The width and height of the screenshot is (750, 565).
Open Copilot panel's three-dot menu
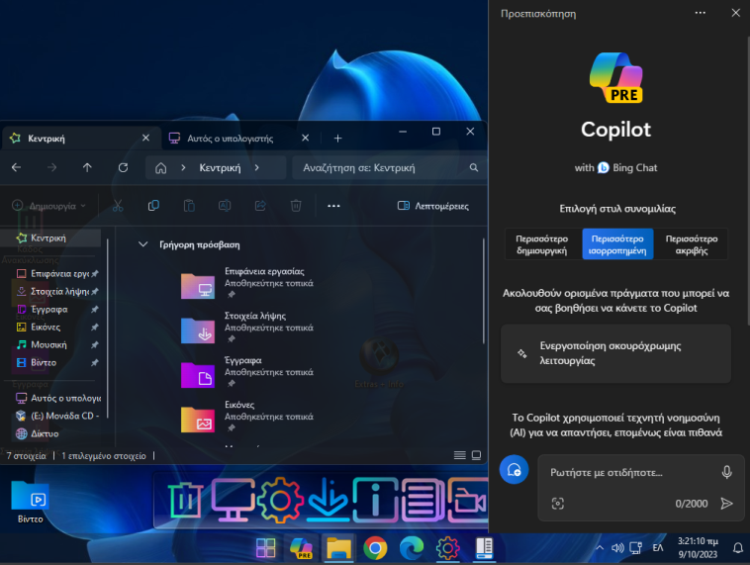tap(700, 13)
